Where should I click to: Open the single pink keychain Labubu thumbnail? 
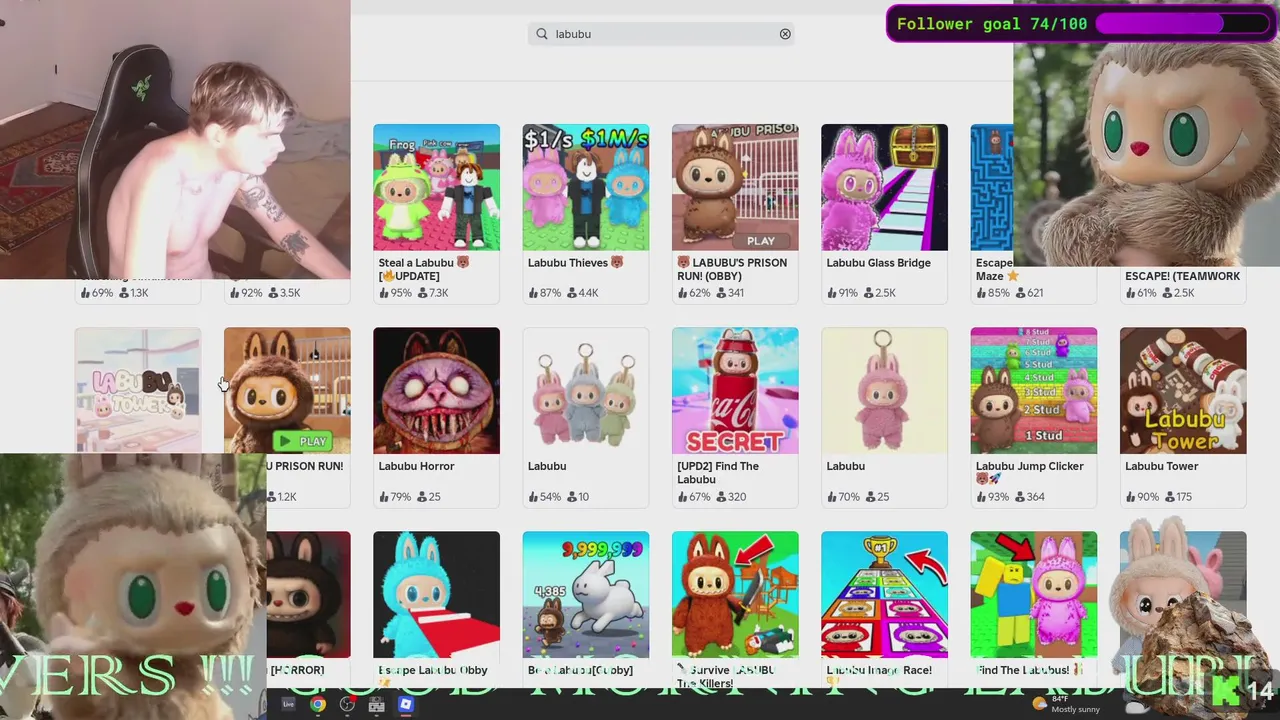(x=884, y=390)
